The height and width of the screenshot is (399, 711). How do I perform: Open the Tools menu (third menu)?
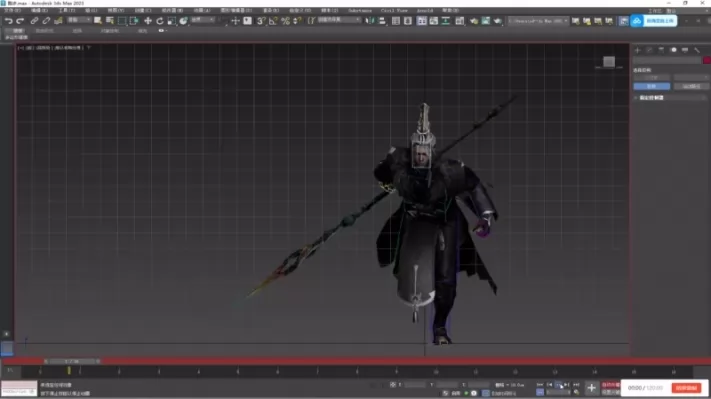tap(66, 10)
